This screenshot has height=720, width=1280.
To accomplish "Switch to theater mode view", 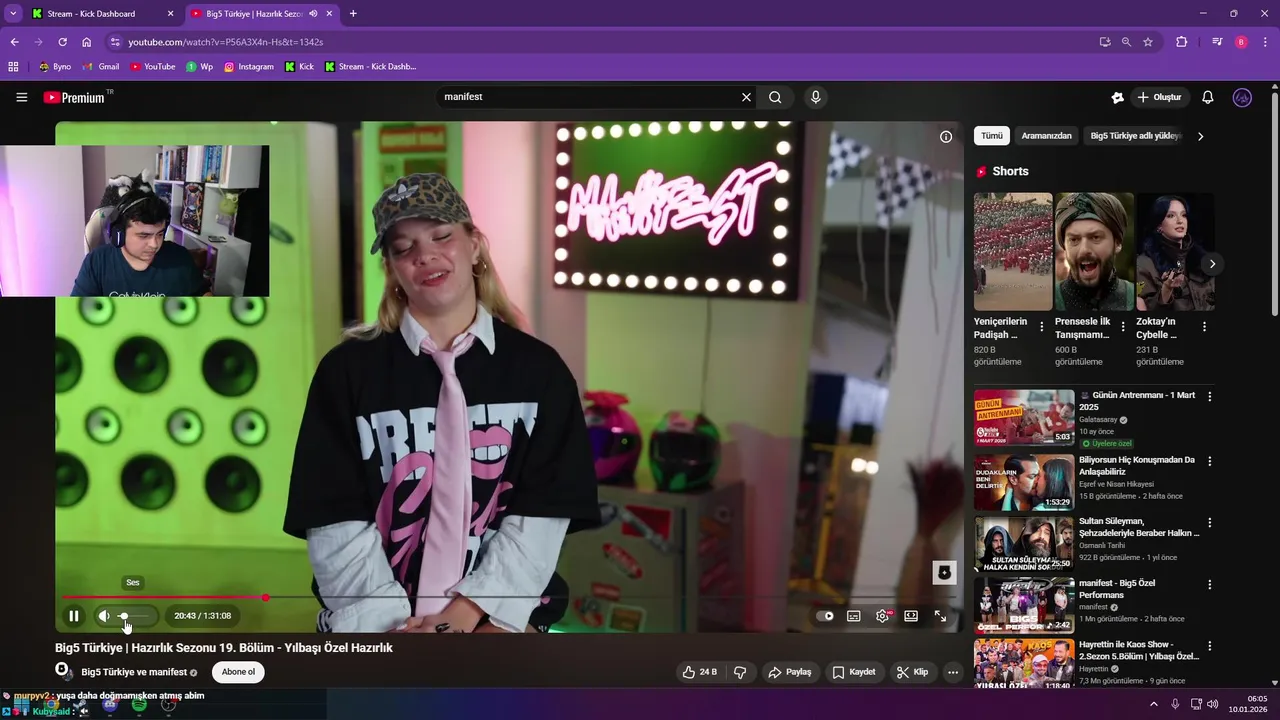I will point(911,616).
